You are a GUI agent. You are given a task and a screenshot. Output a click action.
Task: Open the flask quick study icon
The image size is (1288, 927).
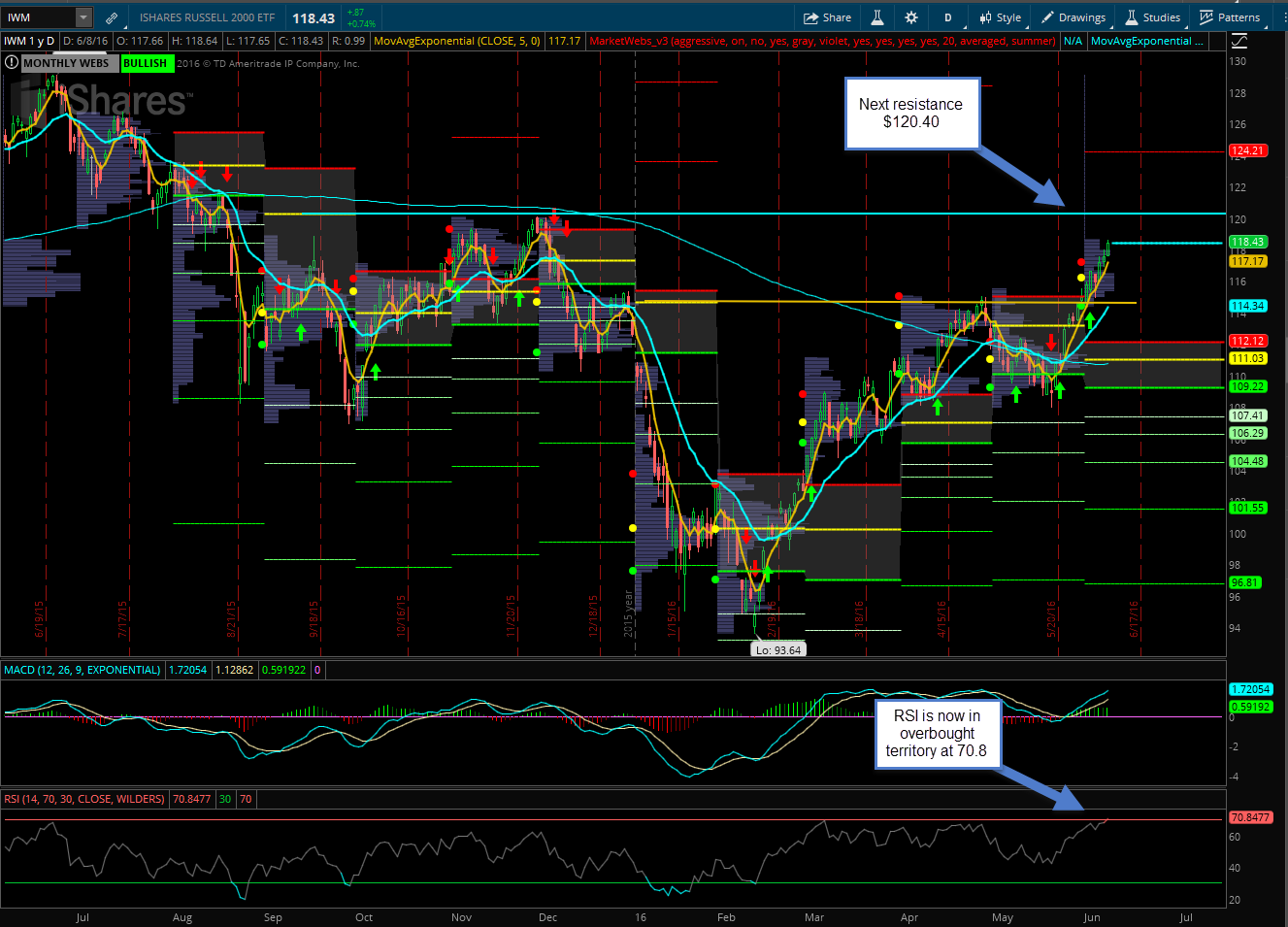[876, 17]
